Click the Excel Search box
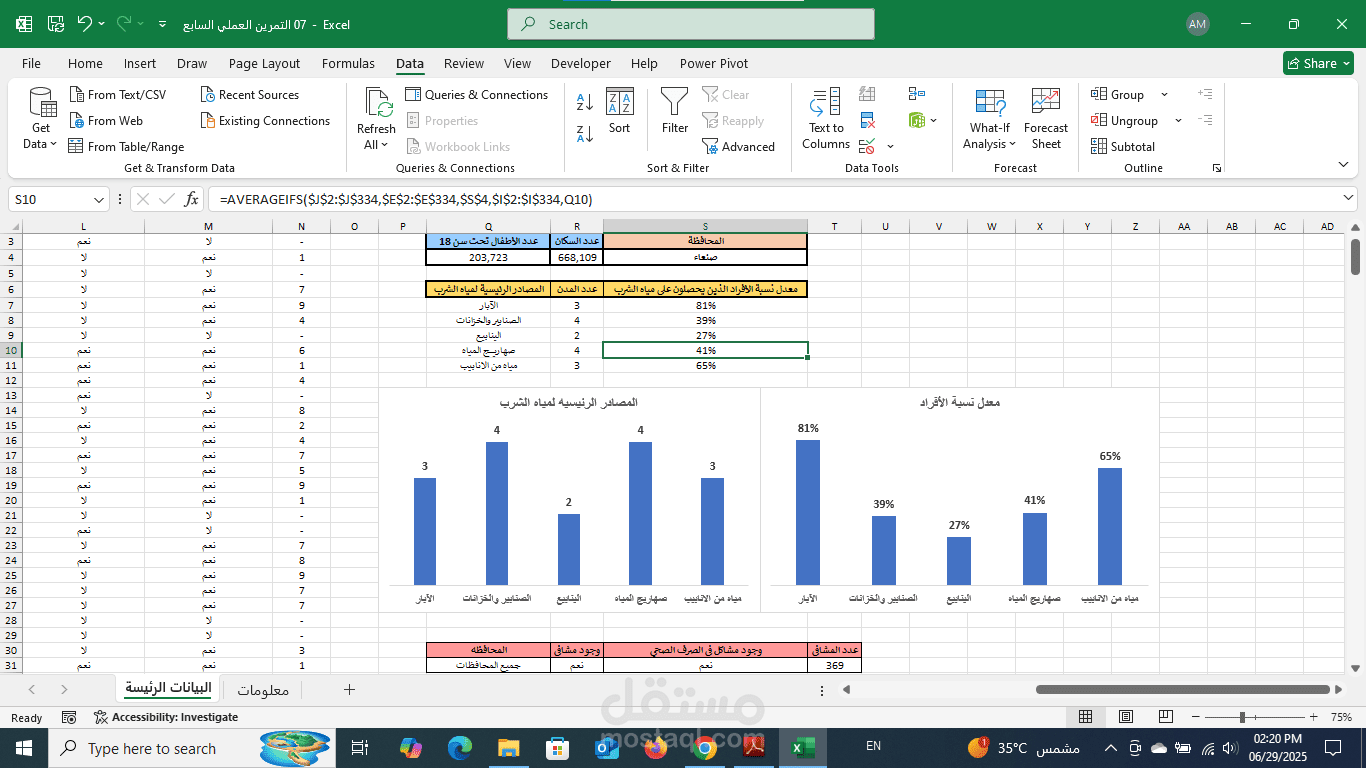The height and width of the screenshot is (768, 1366). pos(691,24)
